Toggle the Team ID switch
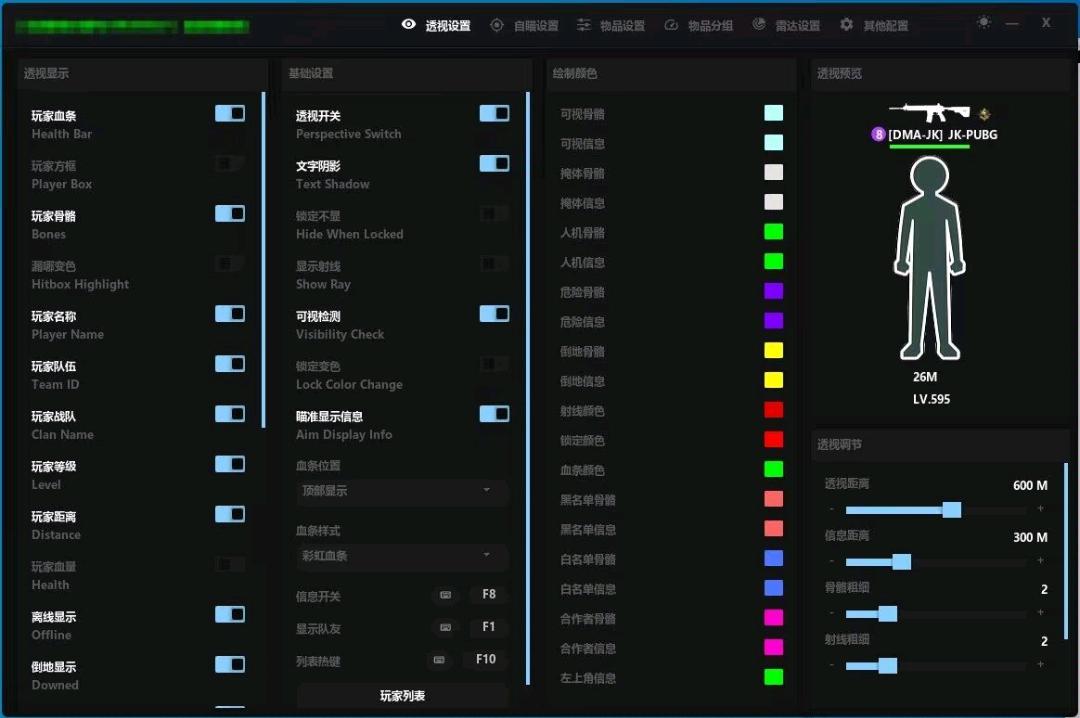The width and height of the screenshot is (1080, 718). [x=230, y=364]
